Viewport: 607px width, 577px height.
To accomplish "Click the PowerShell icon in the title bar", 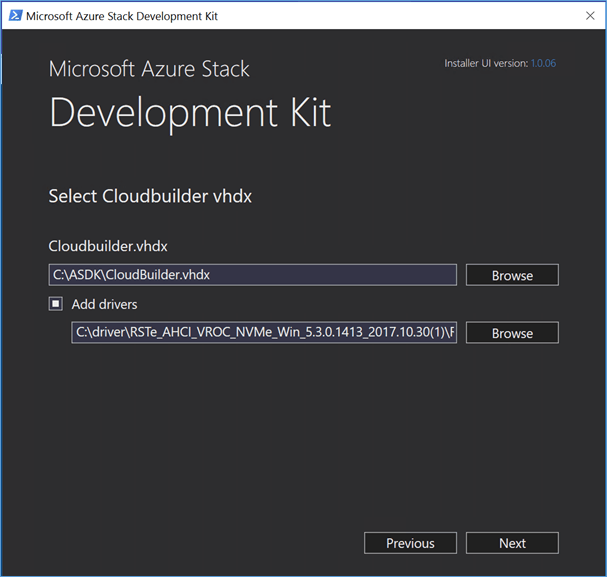I will (15, 16).
